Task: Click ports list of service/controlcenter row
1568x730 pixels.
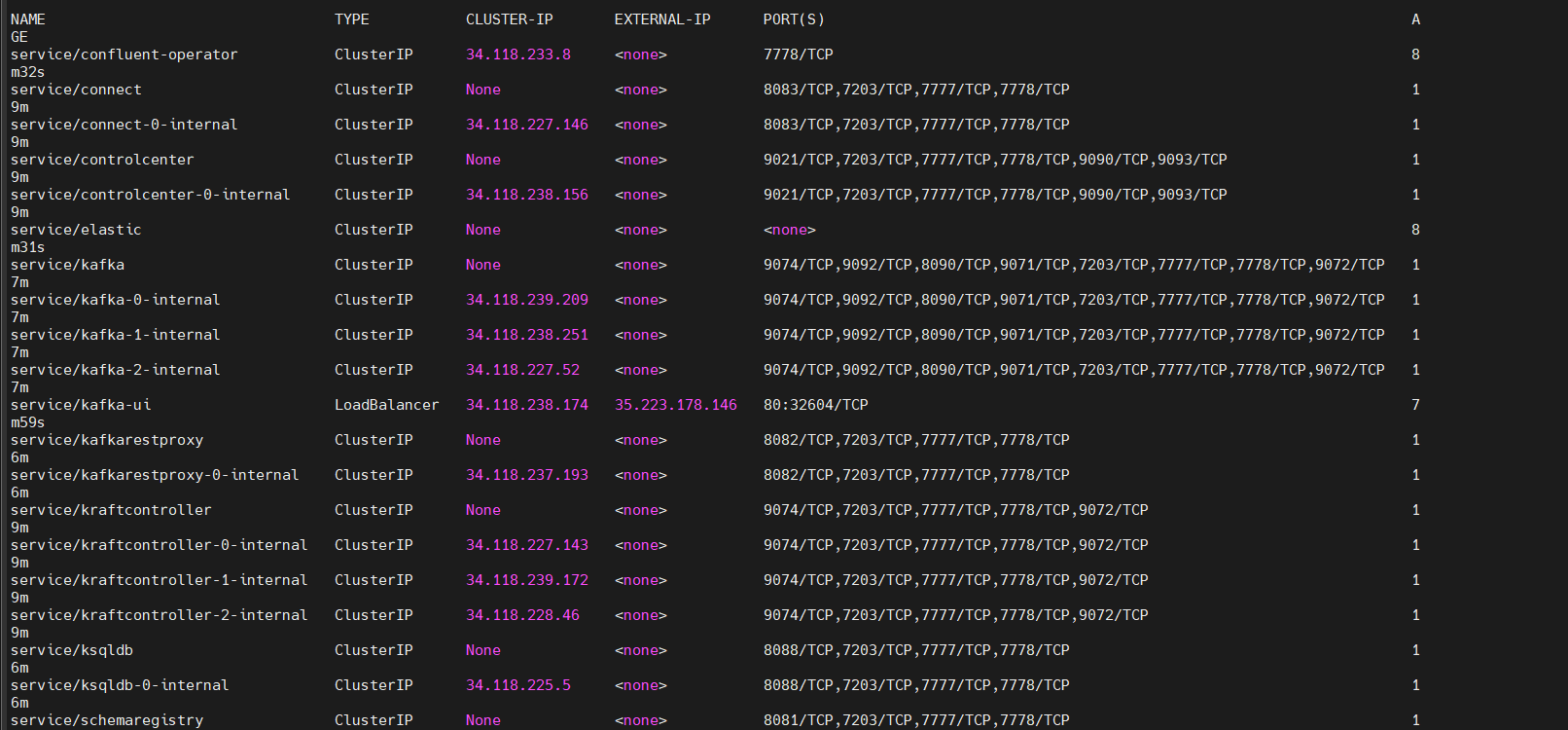Action: (995, 160)
